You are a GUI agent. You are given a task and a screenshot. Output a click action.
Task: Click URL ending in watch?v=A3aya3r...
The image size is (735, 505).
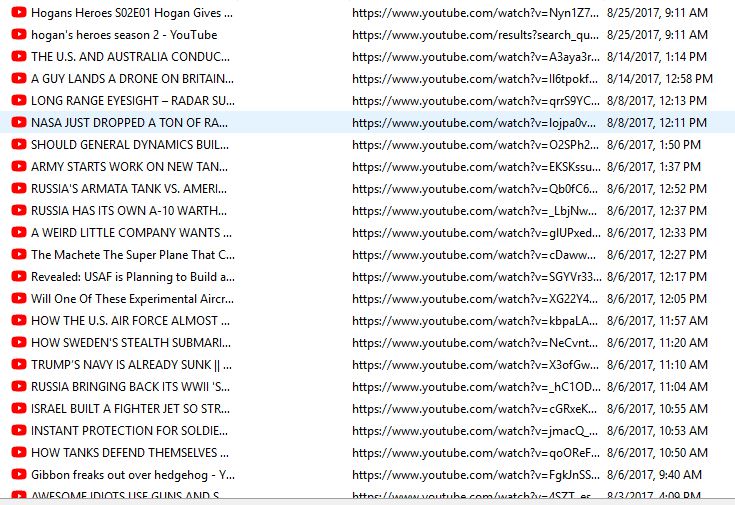pos(476,57)
